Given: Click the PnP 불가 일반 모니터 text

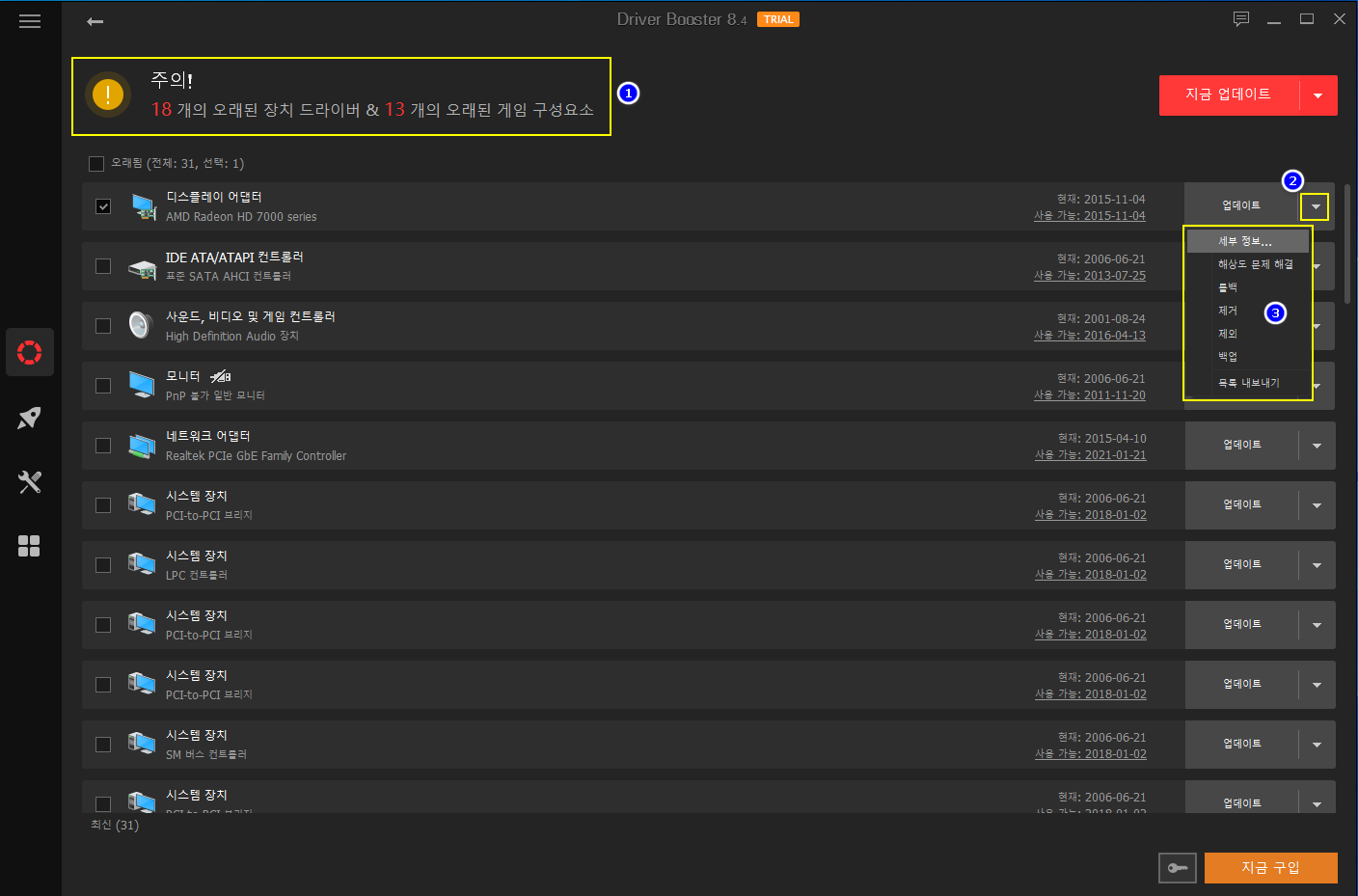Looking at the screenshot, I should point(215,396).
